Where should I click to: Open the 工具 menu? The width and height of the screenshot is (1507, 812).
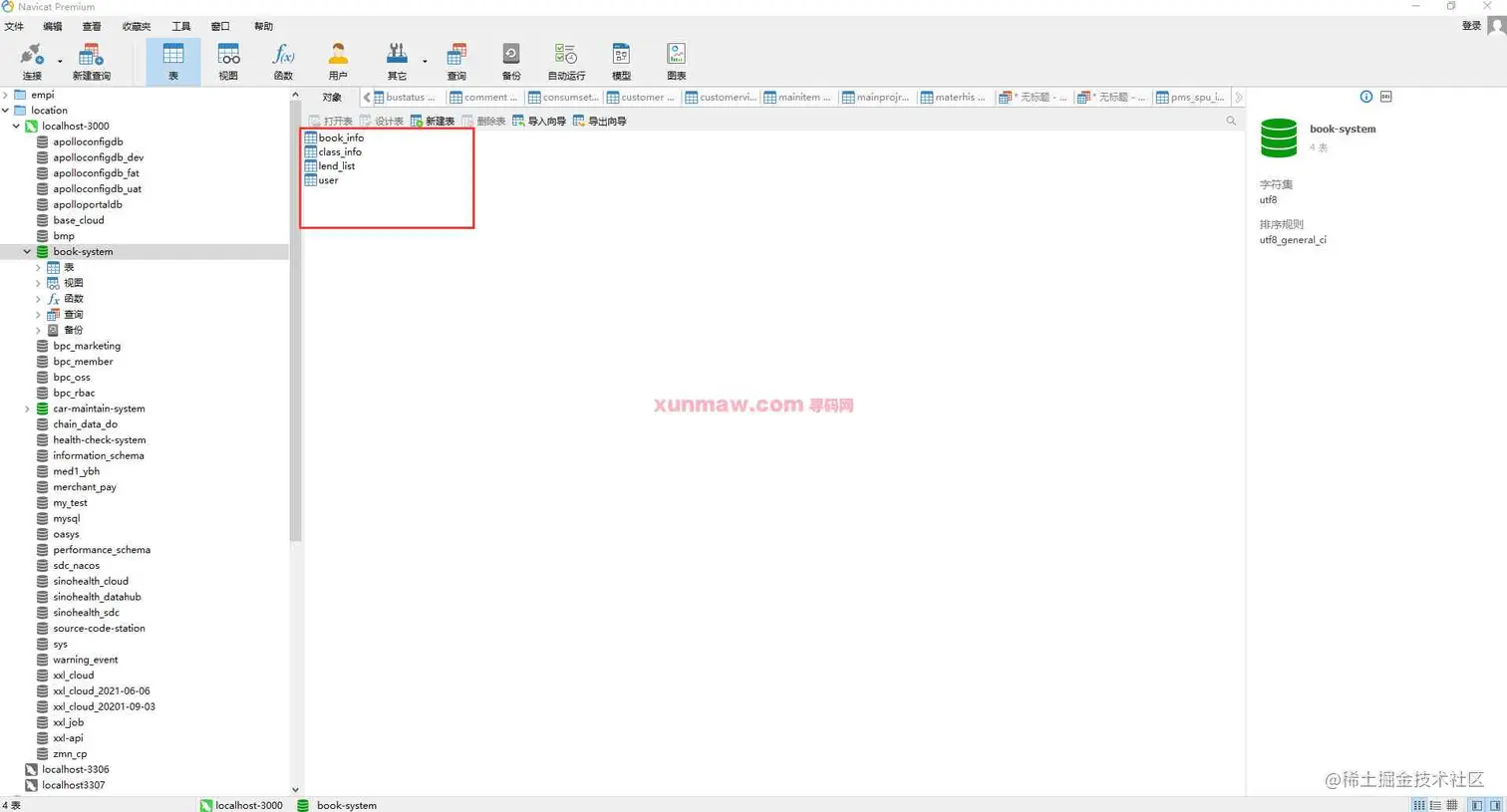click(180, 27)
